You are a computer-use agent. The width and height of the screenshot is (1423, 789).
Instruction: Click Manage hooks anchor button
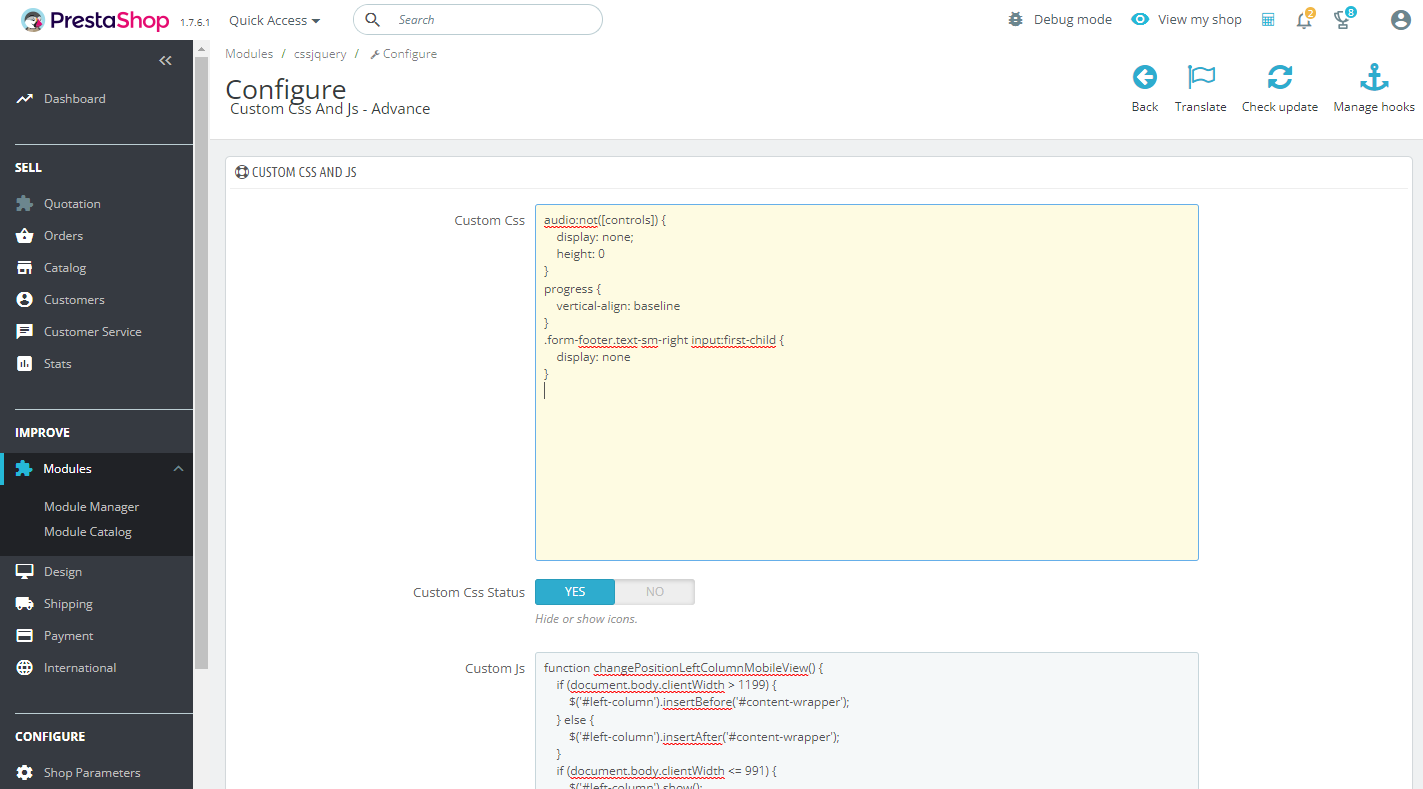[1374, 89]
